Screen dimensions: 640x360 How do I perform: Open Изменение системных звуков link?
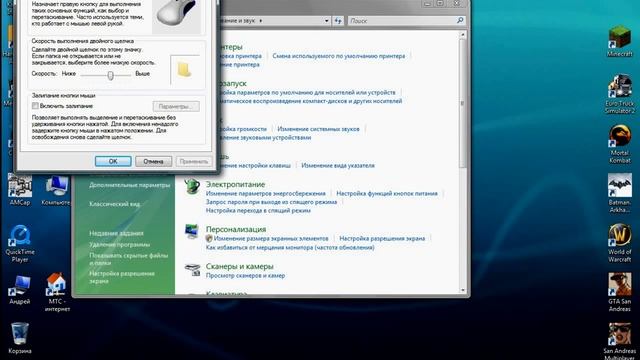click(318, 129)
